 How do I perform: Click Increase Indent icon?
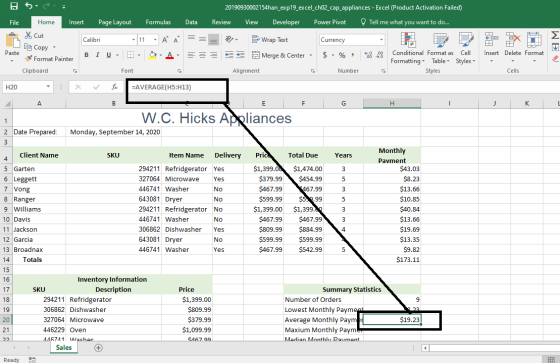click(x=240, y=55)
